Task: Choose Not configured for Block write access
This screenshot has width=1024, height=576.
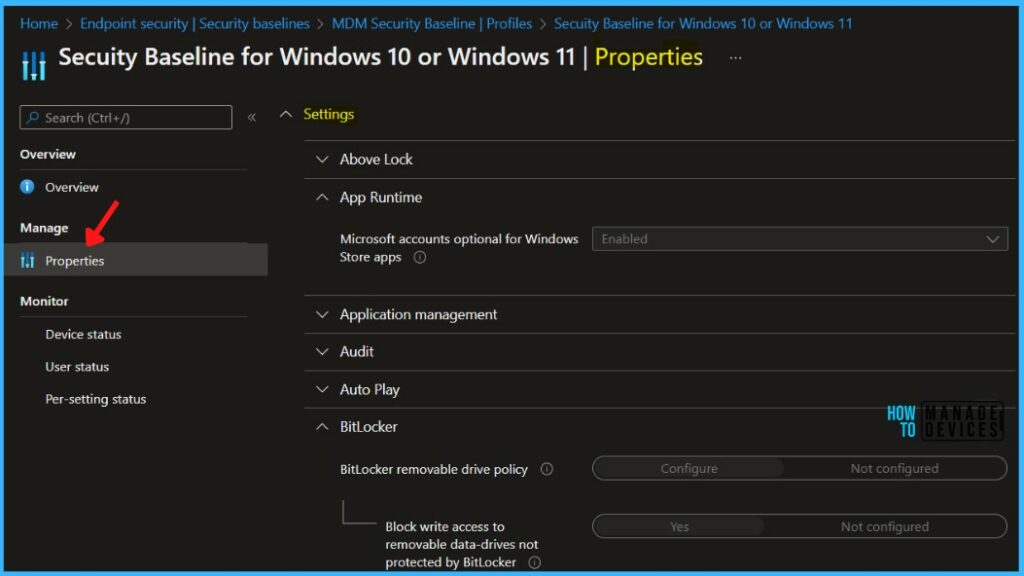Action: pyautogui.click(x=884, y=526)
